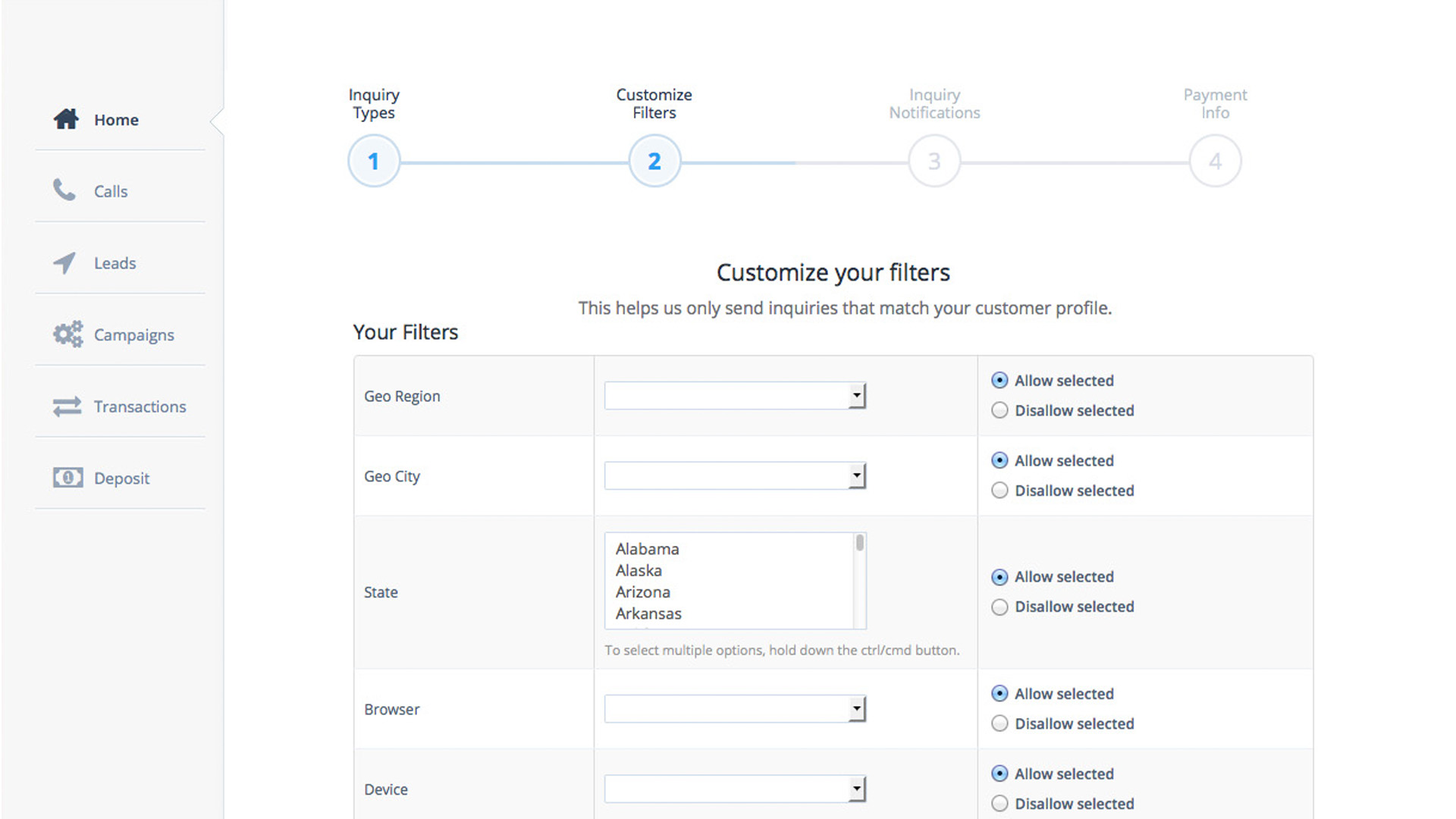Click the State list scrollbar

click(x=859, y=581)
